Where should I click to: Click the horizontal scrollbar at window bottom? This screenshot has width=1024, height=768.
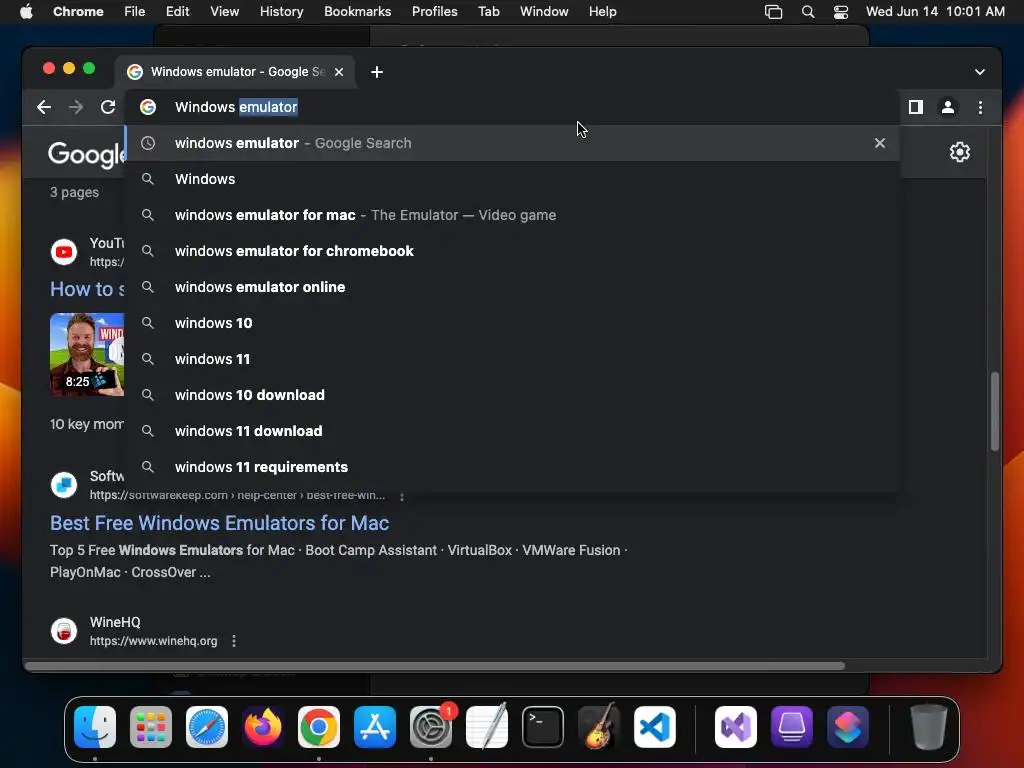(x=435, y=666)
